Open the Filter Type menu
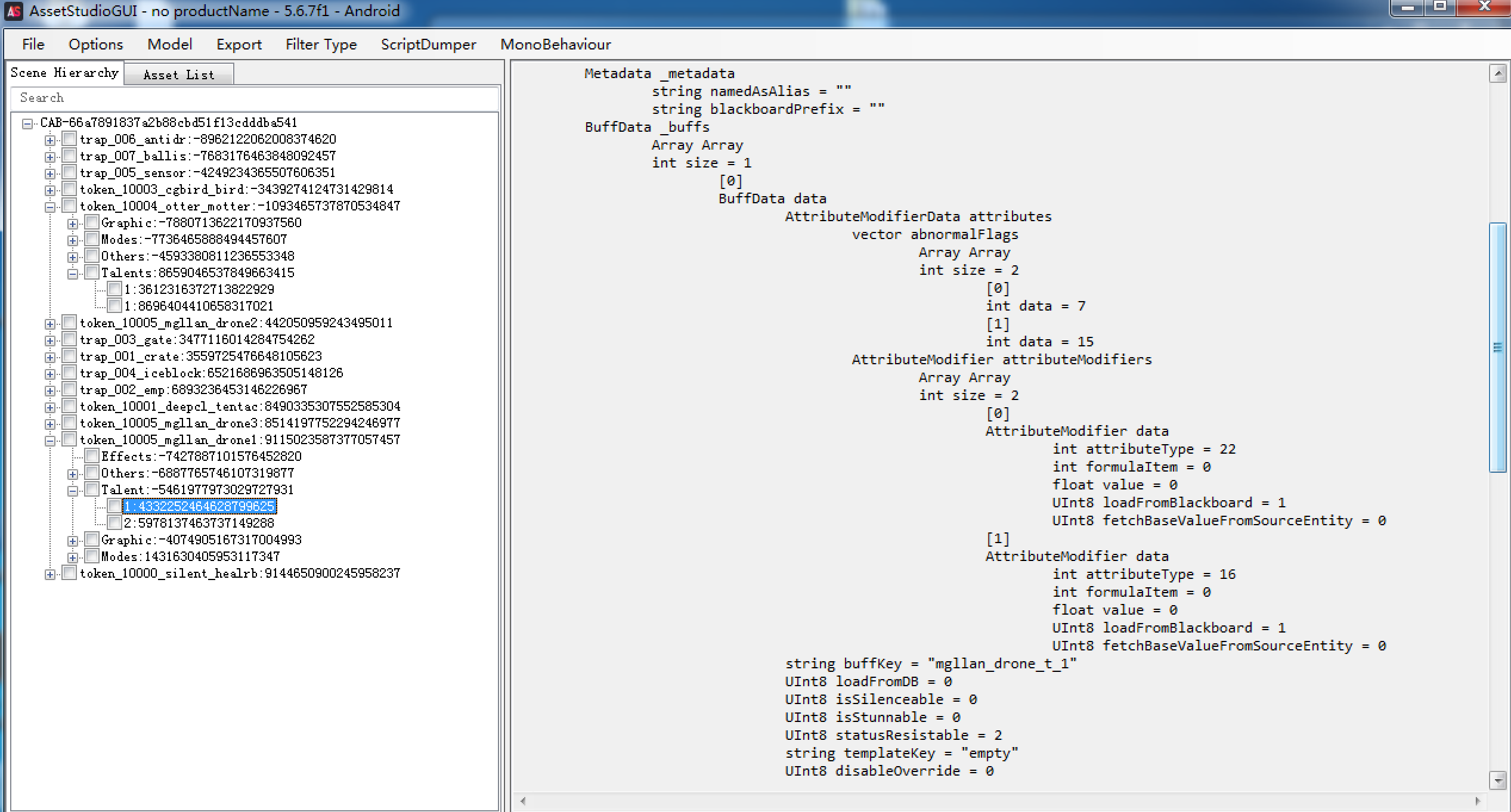 [320, 45]
